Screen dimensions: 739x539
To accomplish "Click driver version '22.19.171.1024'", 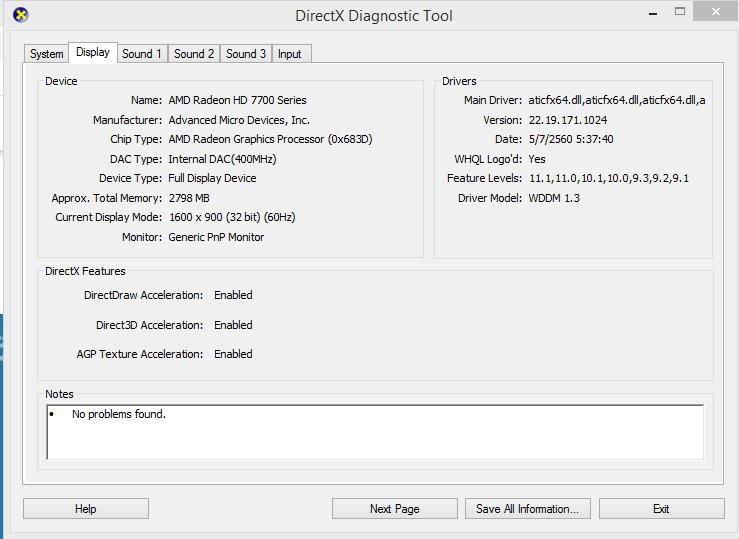I will click(568, 120).
